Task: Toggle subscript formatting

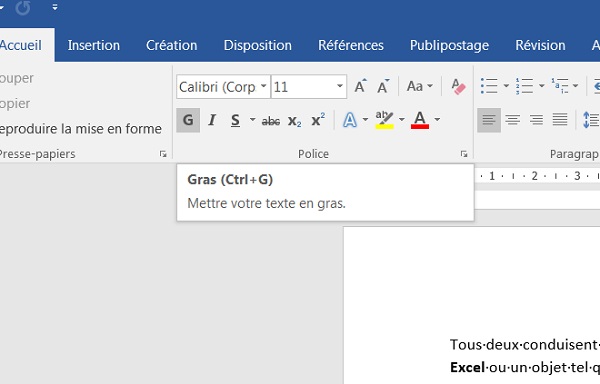Action: pos(294,121)
